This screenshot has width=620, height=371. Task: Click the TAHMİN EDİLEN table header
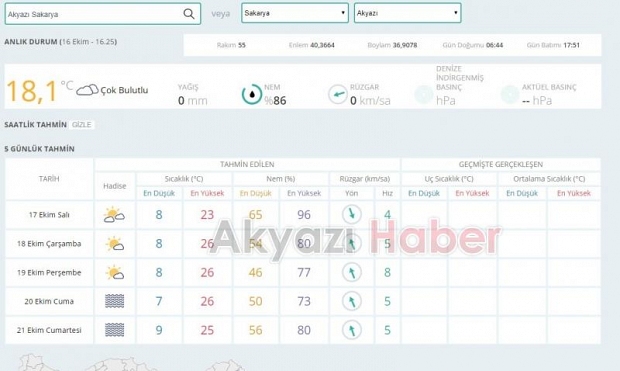pyautogui.click(x=247, y=164)
